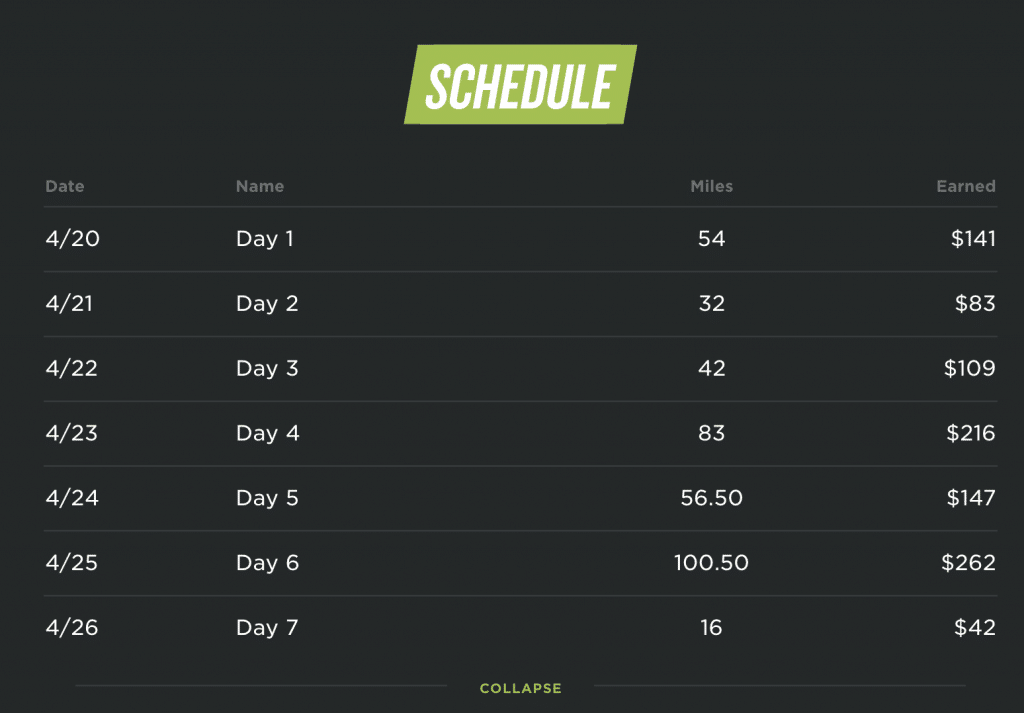The width and height of the screenshot is (1024, 713).
Task: Click the $262 earned amount
Action: tap(968, 563)
